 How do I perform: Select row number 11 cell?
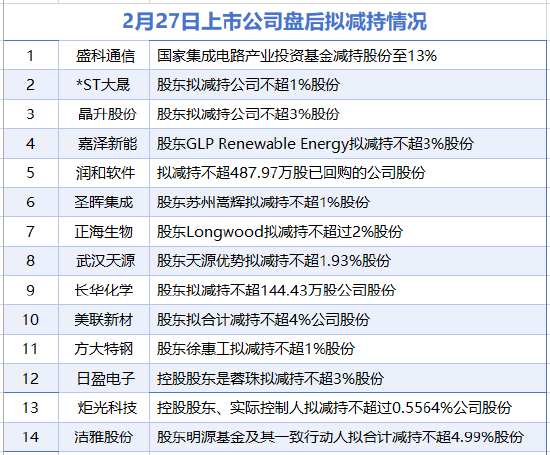point(31,349)
